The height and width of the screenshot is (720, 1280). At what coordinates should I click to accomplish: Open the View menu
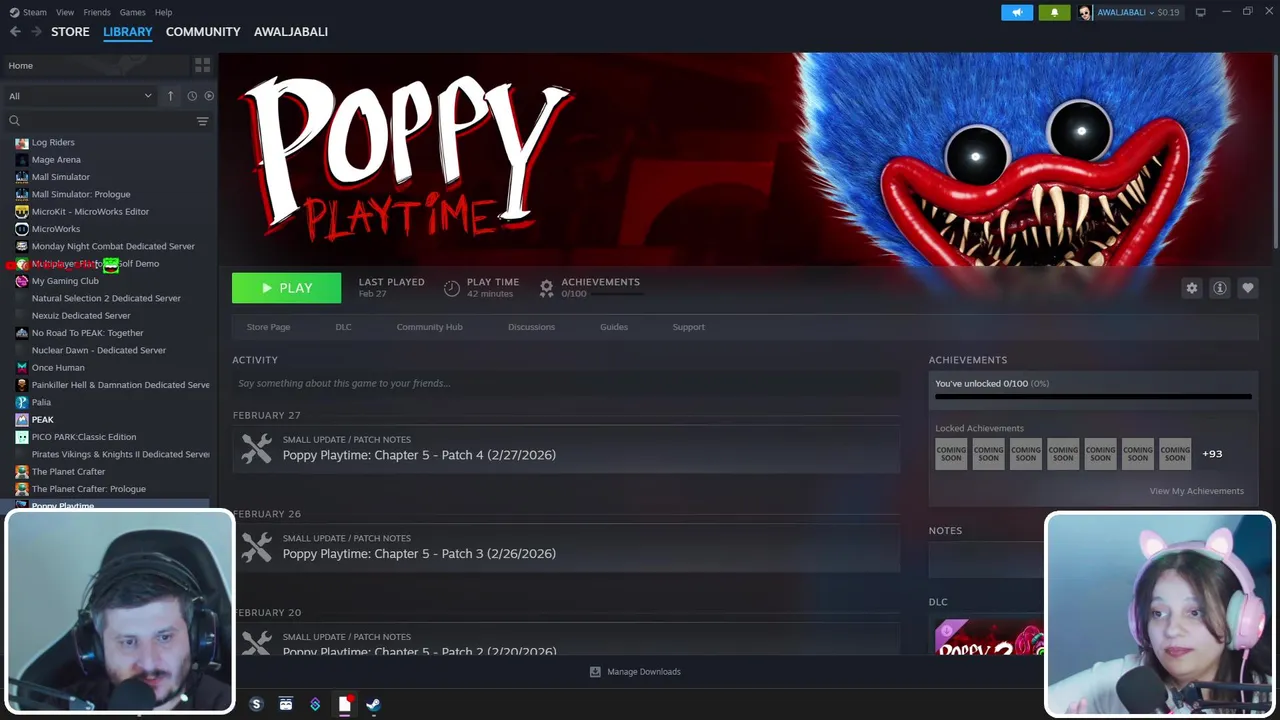(x=65, y=12)
